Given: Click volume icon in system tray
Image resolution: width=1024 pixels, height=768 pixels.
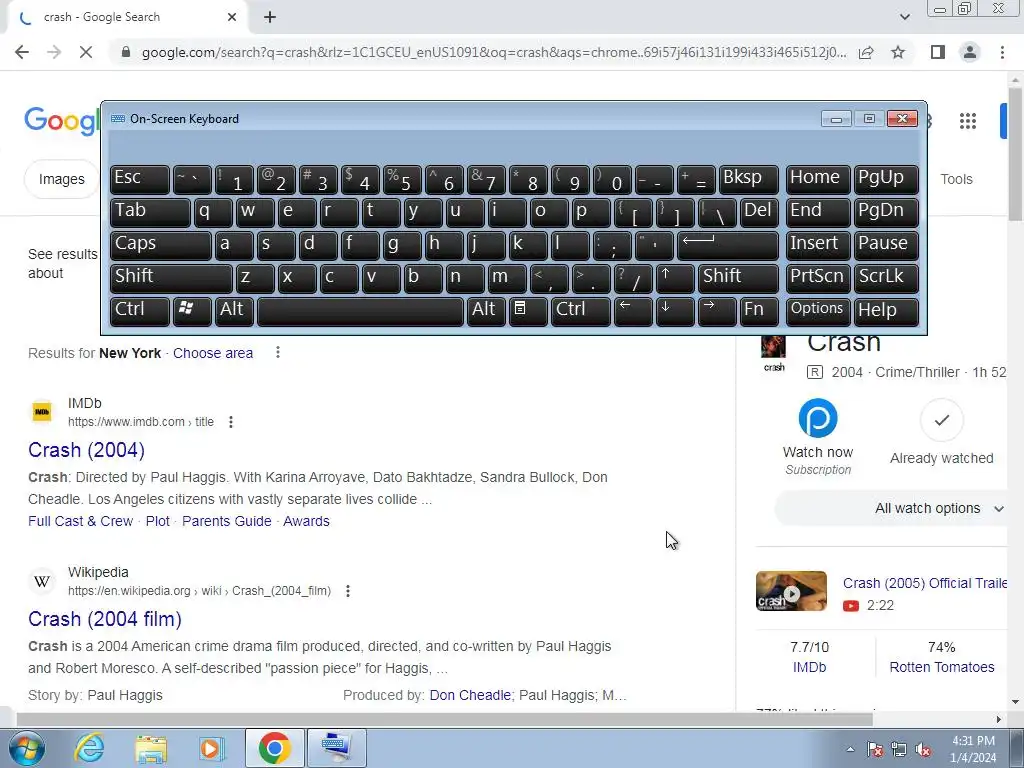Looking at the screenshot, I should click(923, 750).
